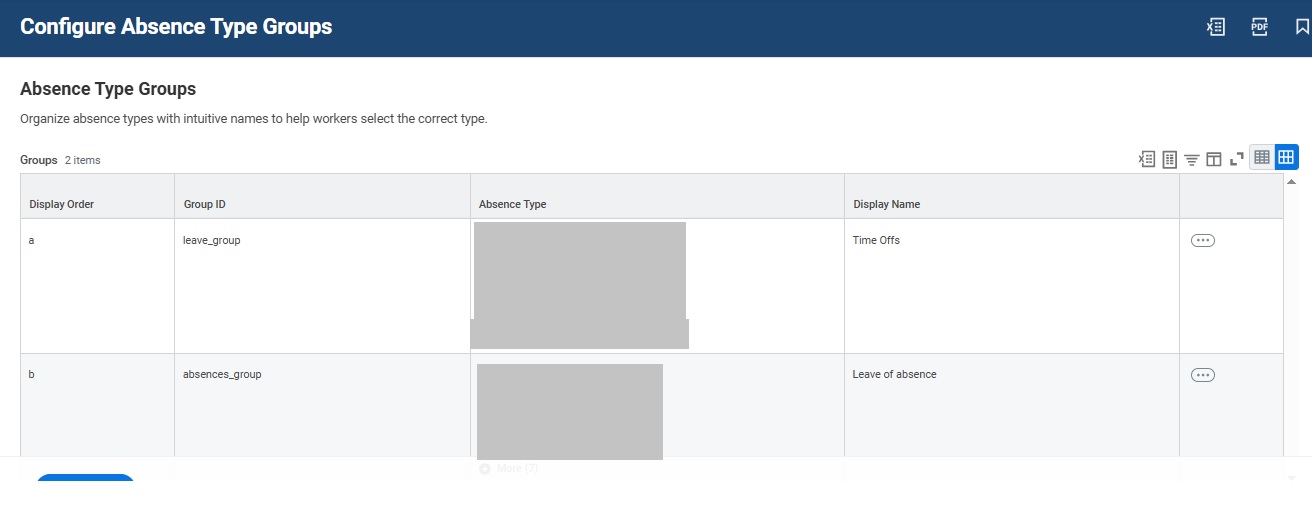Screen dimensions: 1312x529
Task: Click the Absence Type column header
Action: [513, 204]
